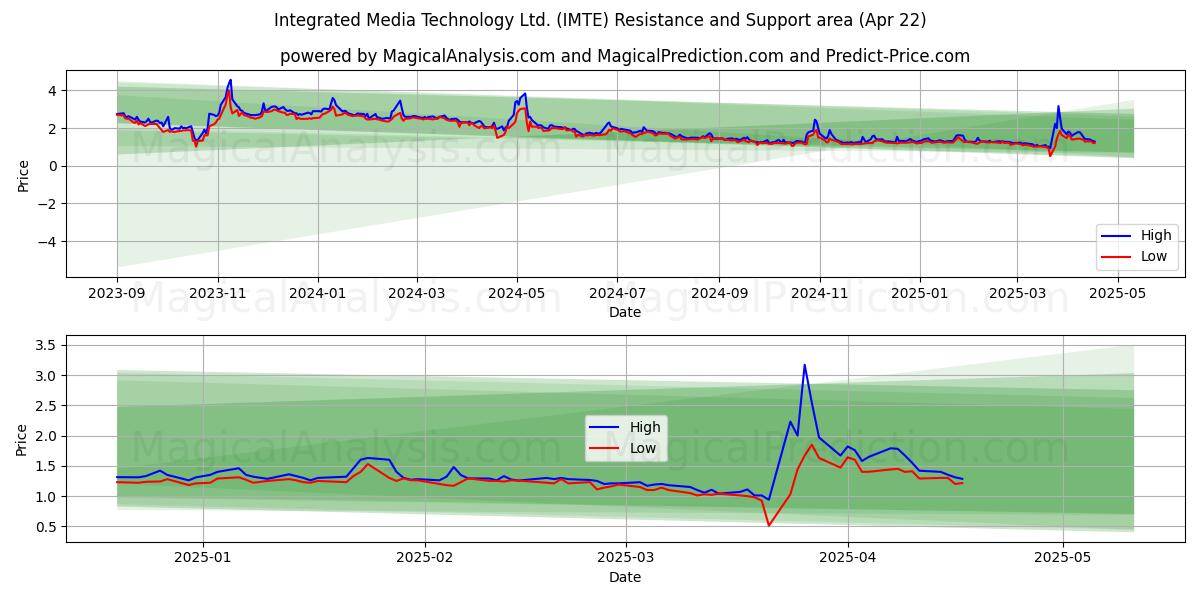Viewport: 1200px width, 600px height.
Task: Click the 2024-09 tick label on the top chart
Action: point(719,295)
